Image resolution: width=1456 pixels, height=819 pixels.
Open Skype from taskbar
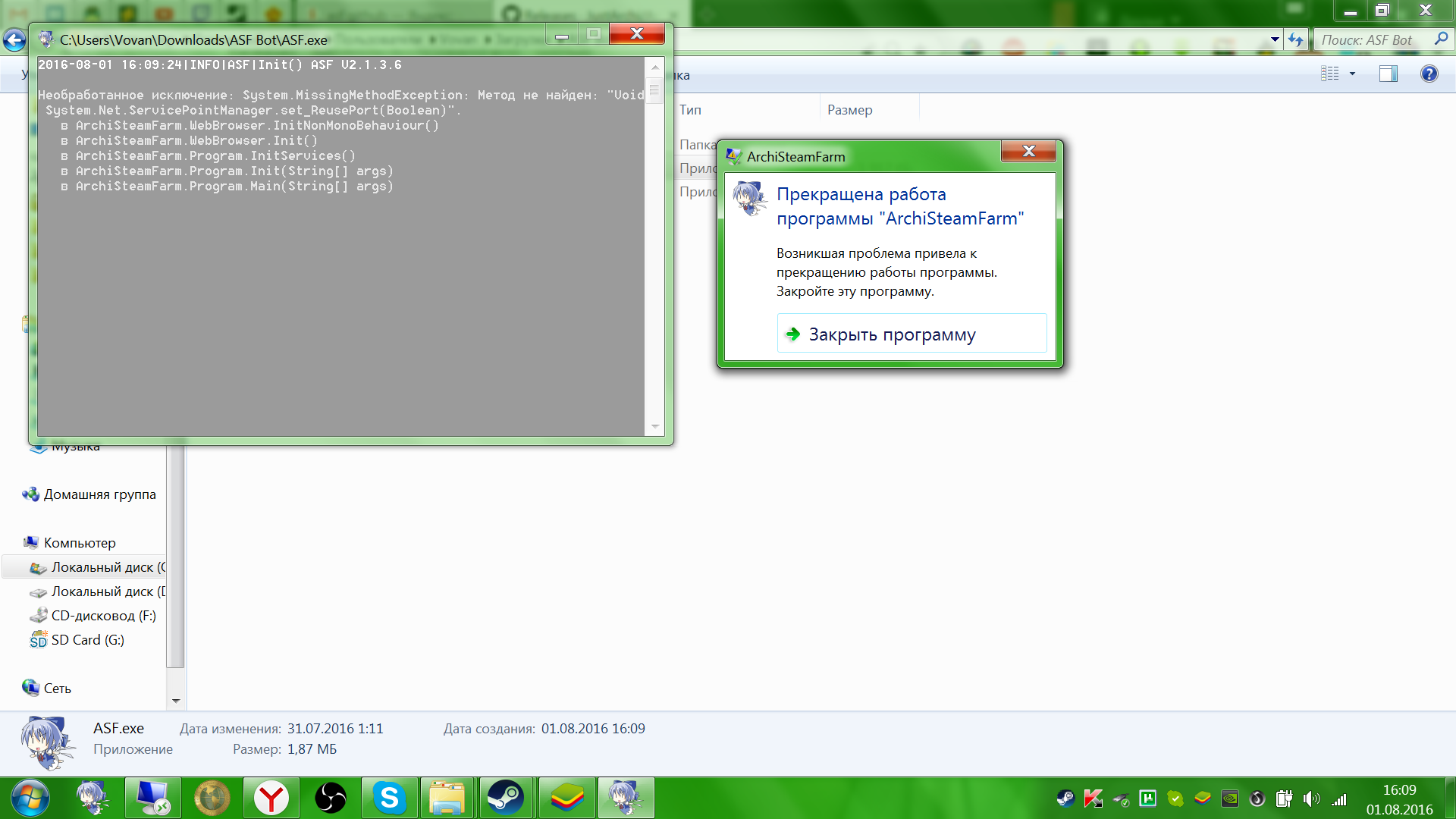click(x=389, y=798)
